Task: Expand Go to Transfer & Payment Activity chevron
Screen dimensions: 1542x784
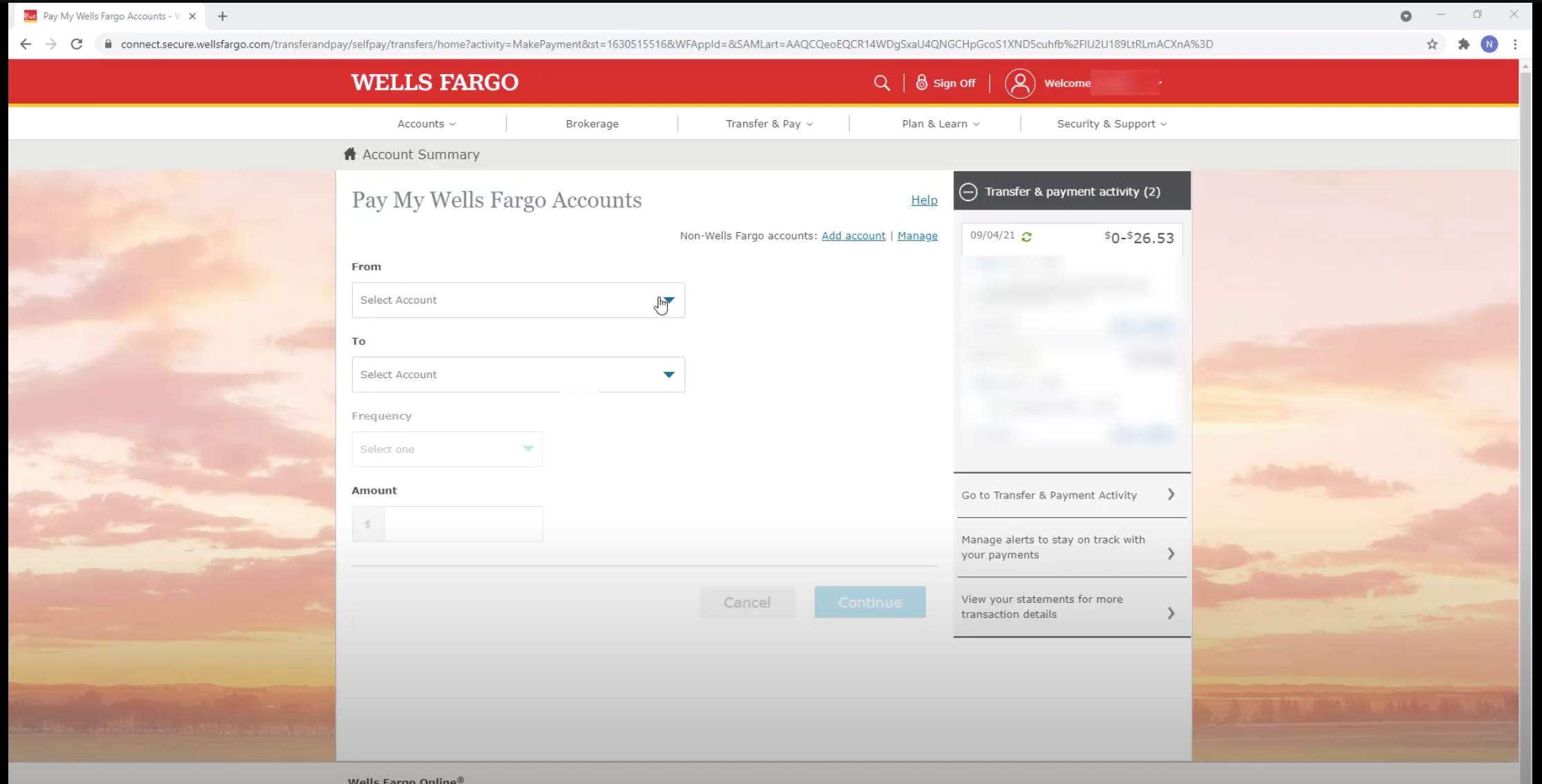Action: coord(1171,494)
